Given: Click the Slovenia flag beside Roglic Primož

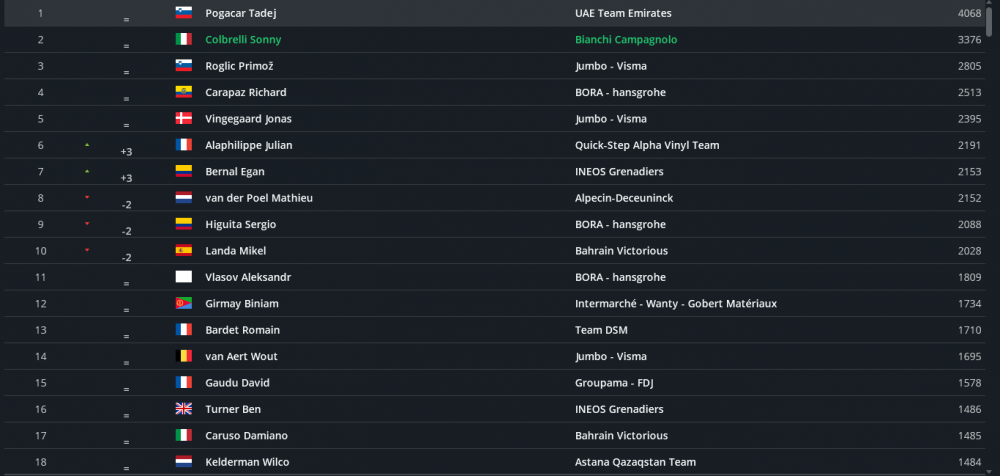Looking at the screenshot, I should 184,66.
